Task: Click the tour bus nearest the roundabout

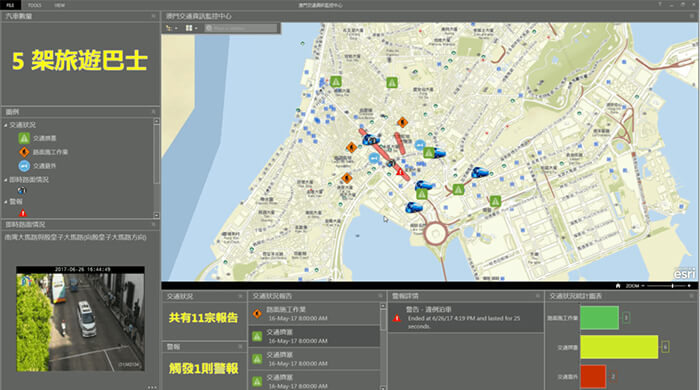Action: click(413, 207)
